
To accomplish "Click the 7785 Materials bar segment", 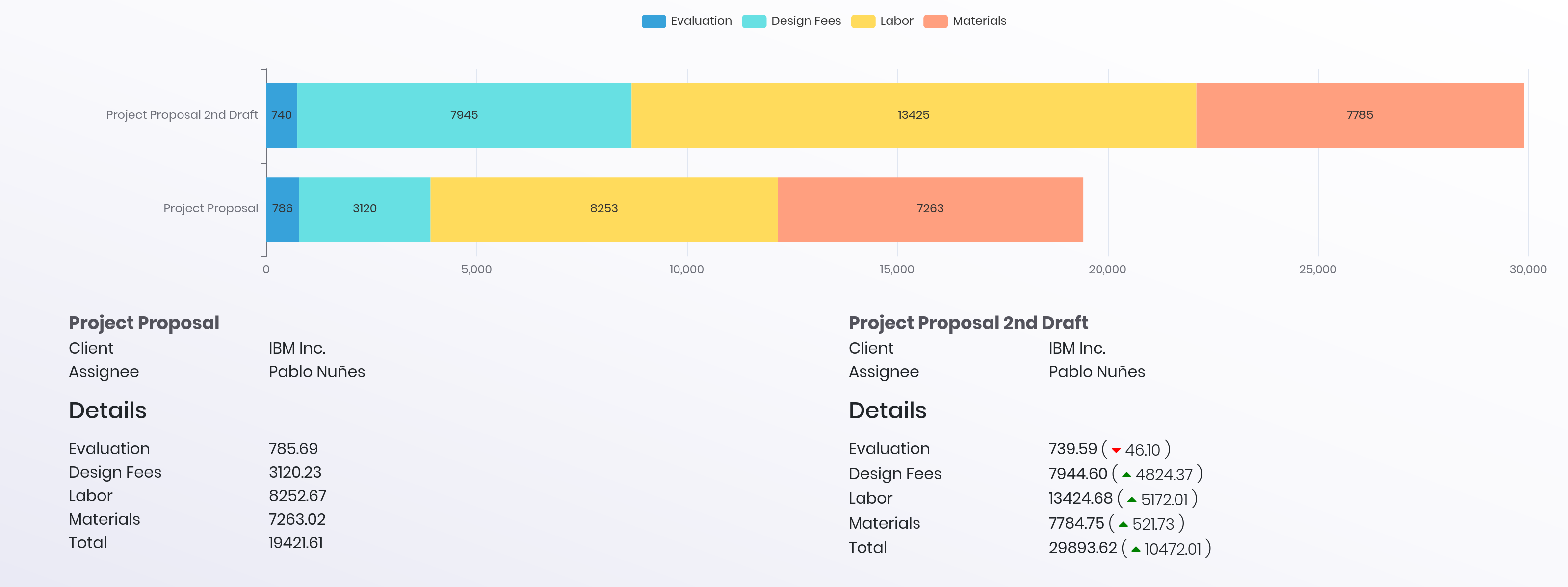I will [1359, 115].
